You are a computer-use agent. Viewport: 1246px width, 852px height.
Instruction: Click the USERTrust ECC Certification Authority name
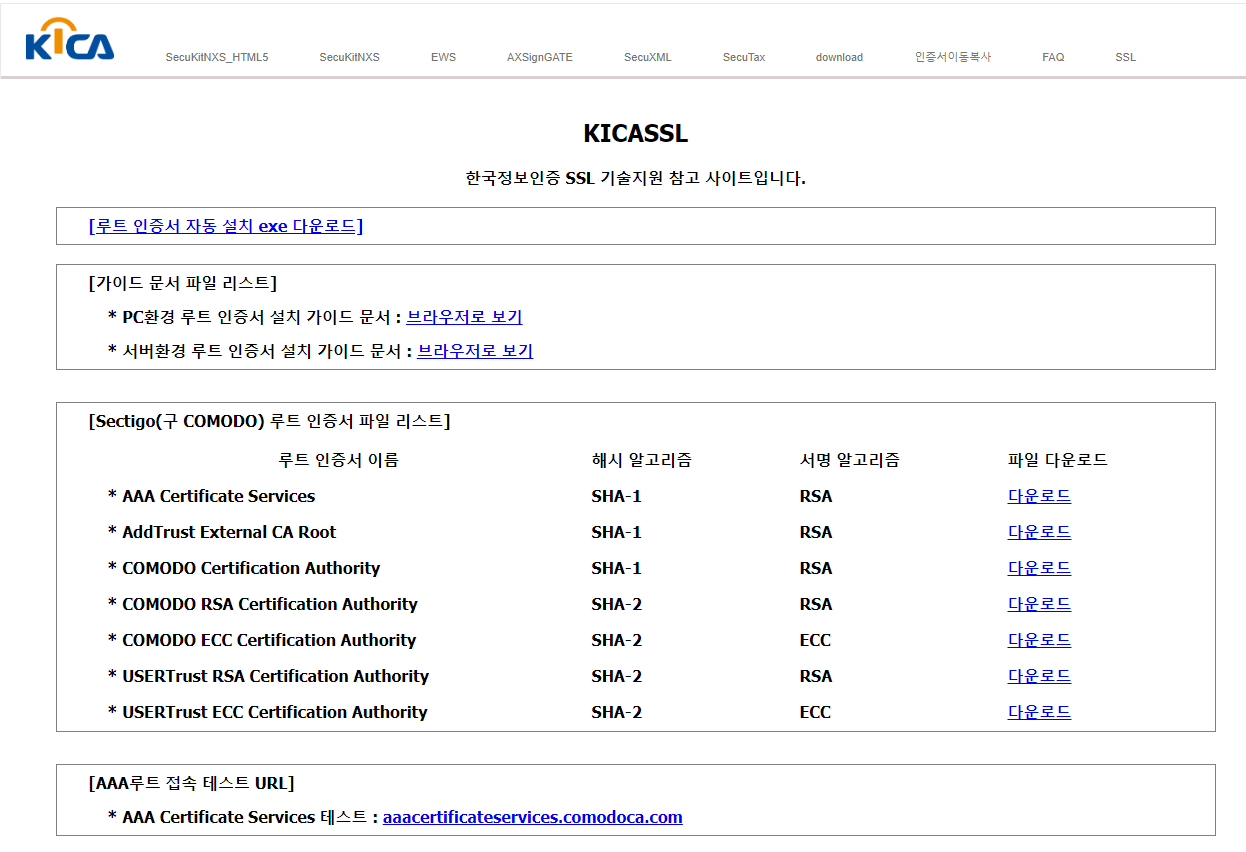click(x=275, y=712)
